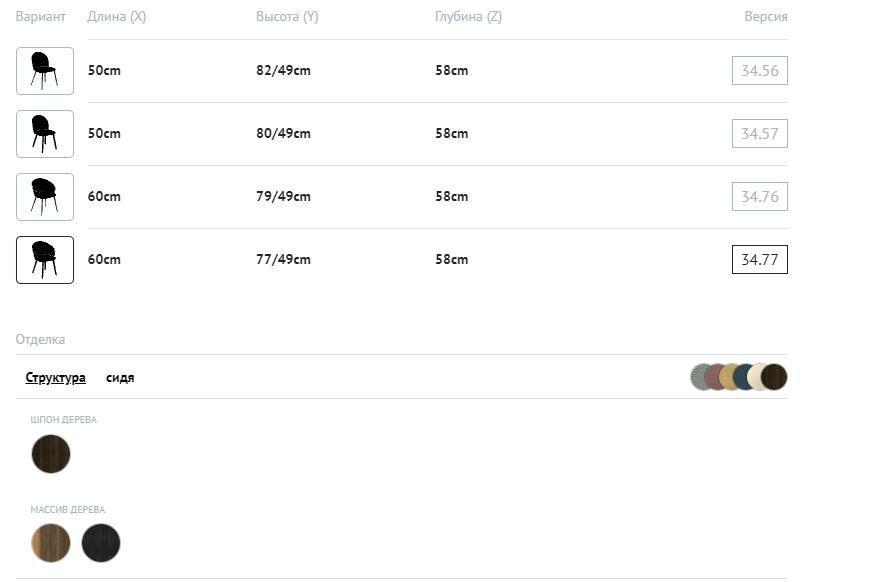Click the Версия column header
The height and width of the screenshot is (582, 870).
pyautogui.click(x=765, y=17)
